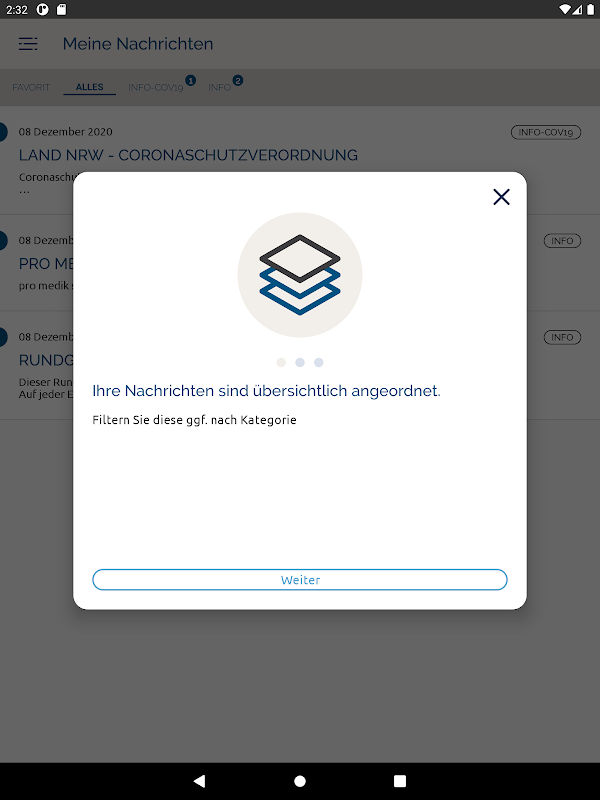Select the first onboarding page dot
600x800 pixels.
[x=281, y=362]
